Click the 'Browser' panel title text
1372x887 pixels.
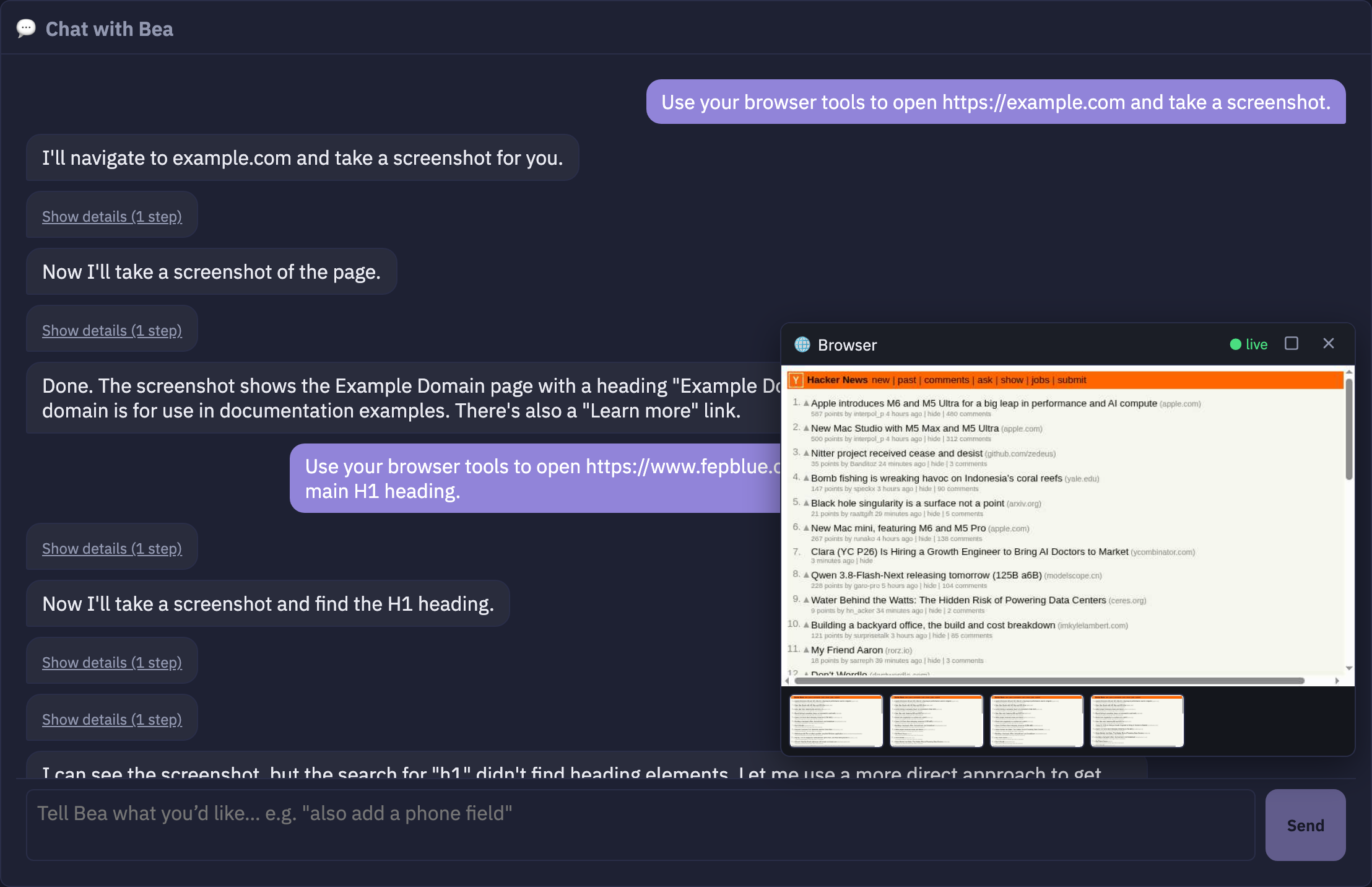[847, 345]
